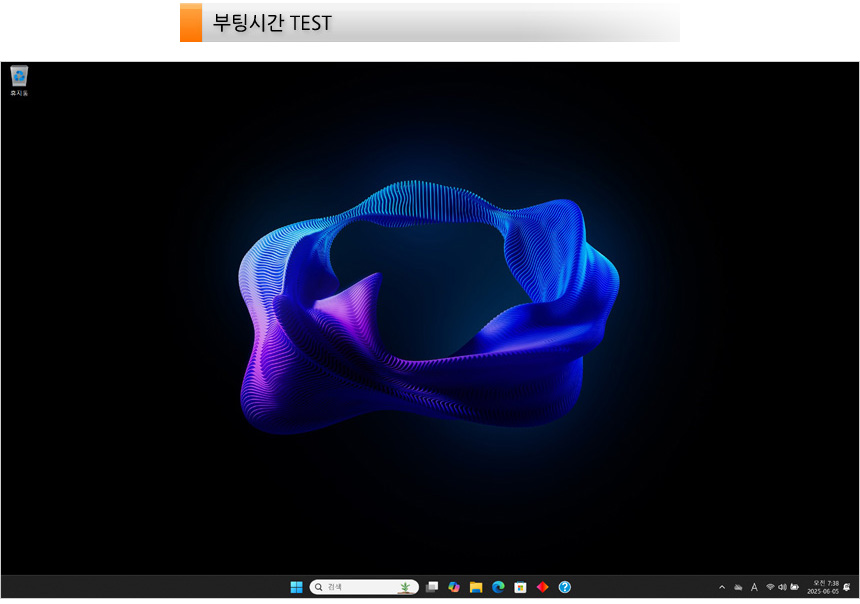Click the plant image in the search box
The image size is (860, 604).
[x=404, y=587]
